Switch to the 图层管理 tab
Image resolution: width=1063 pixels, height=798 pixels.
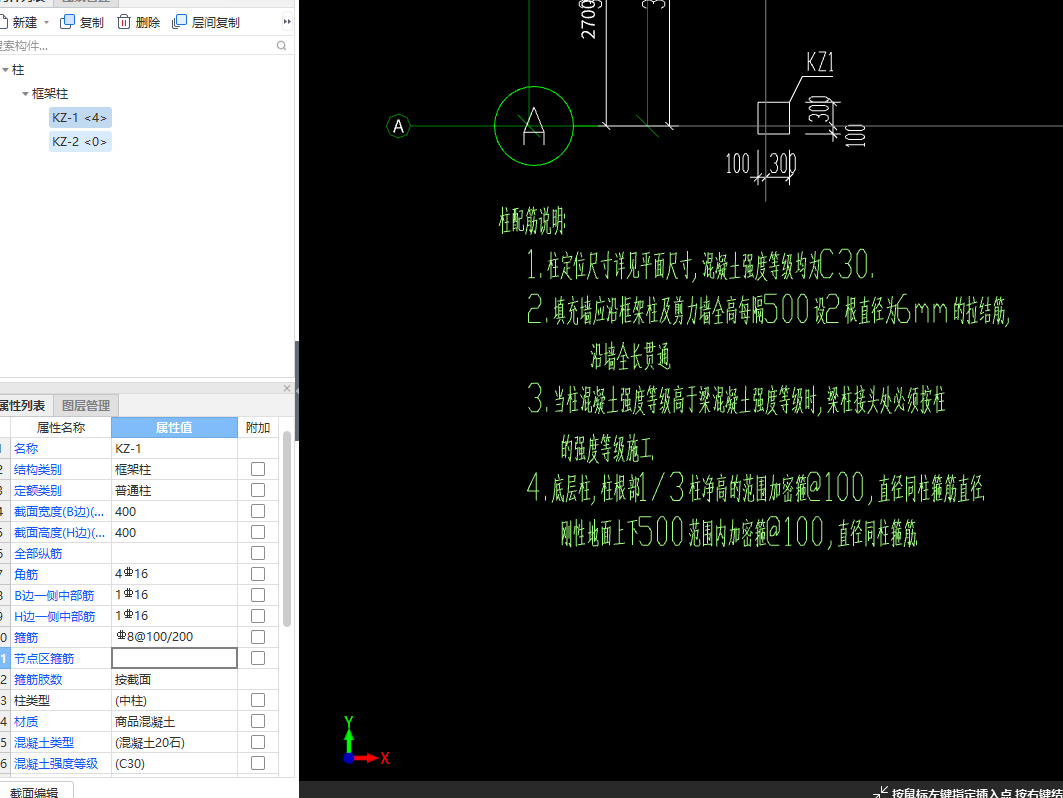click(x=85, y=405)
